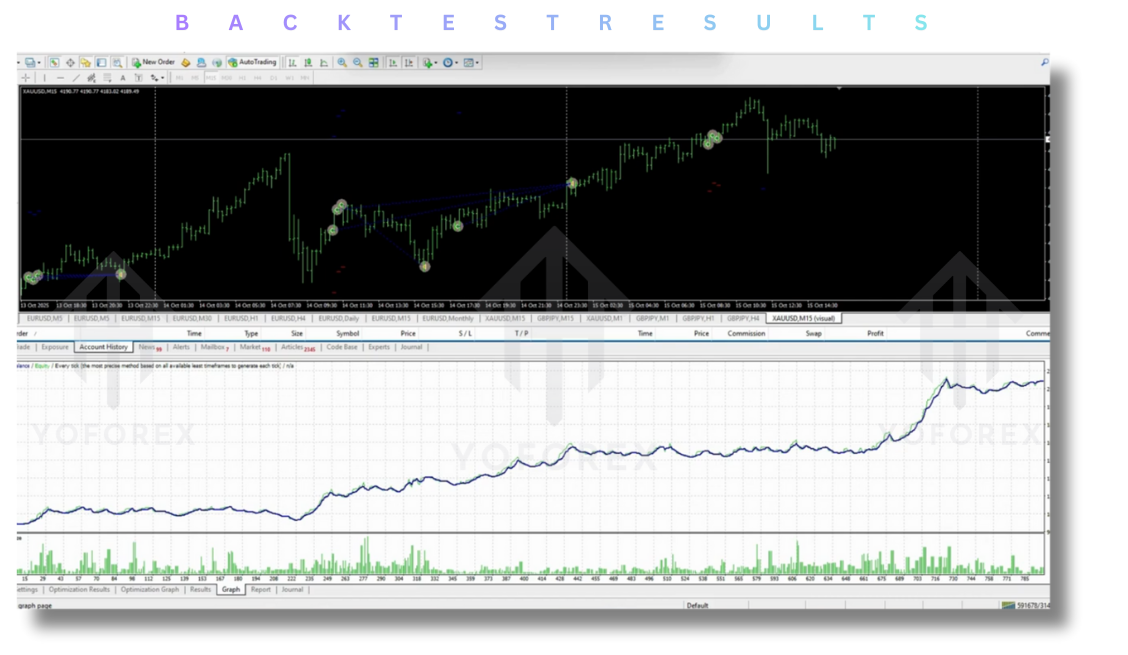Viewport: 1128px width, 655px height.
Task: Open the Code Base section
Action: [340, 347]
